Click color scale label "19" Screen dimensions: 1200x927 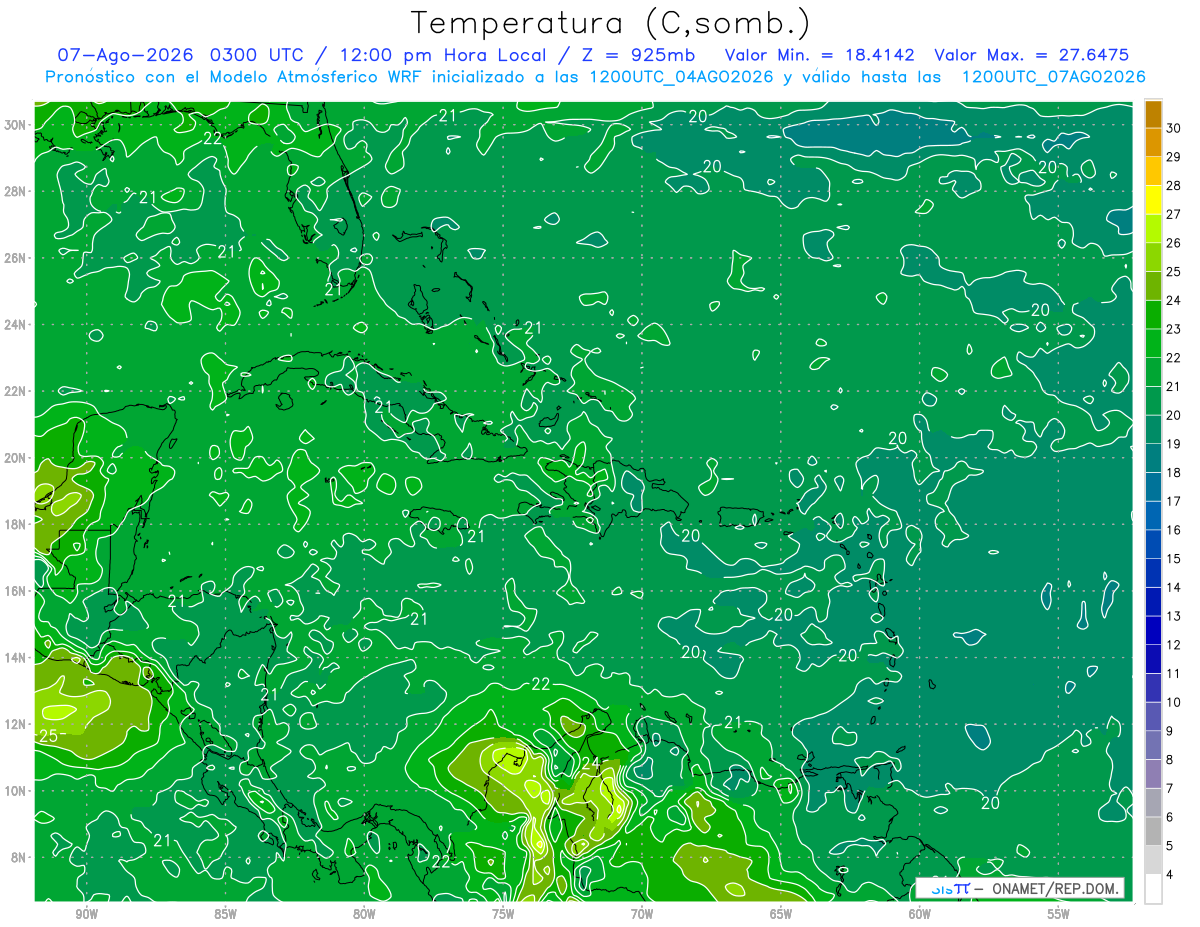tap(1173, 444)
